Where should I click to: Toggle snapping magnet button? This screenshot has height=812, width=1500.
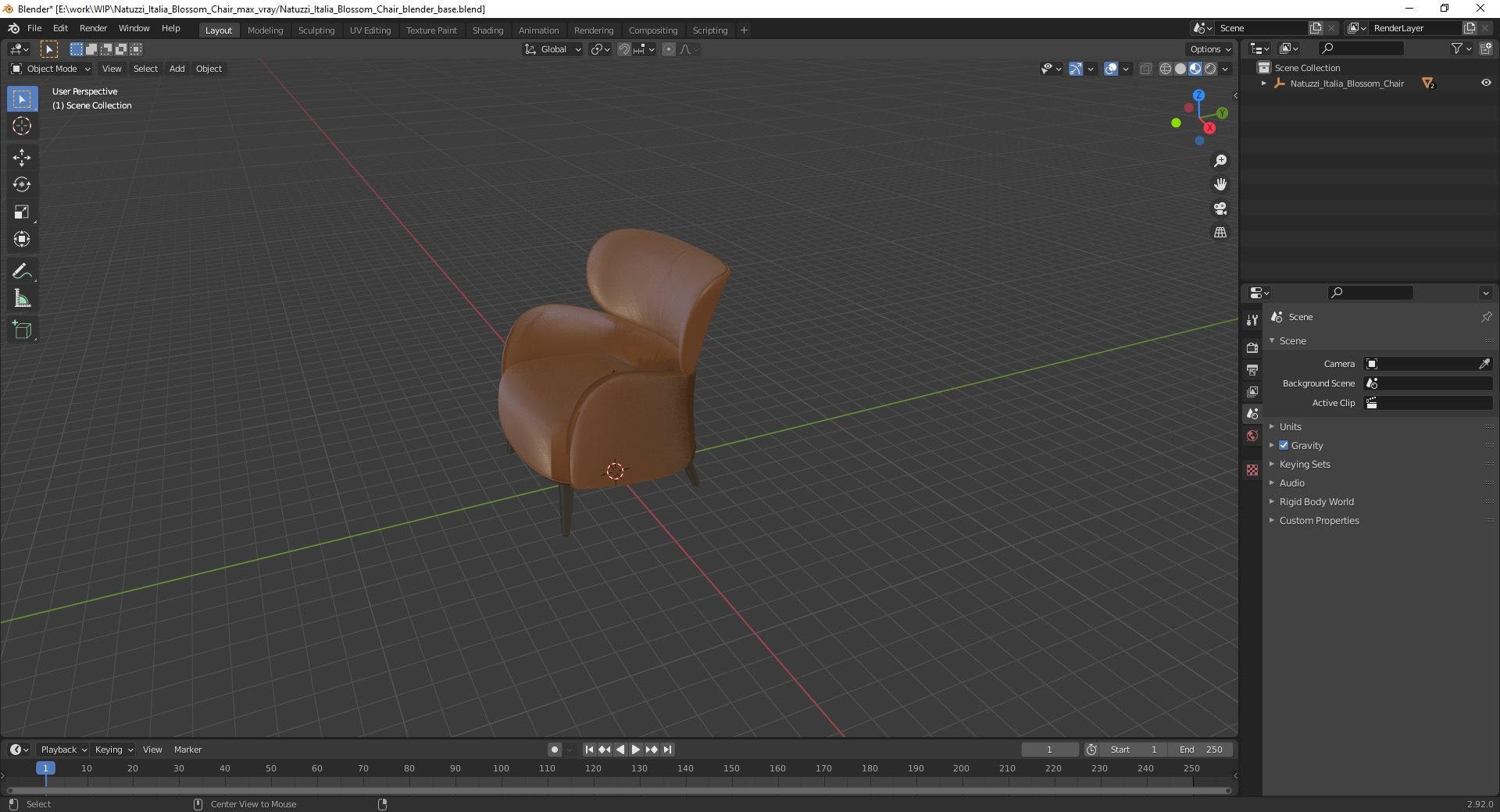[624, 49]
